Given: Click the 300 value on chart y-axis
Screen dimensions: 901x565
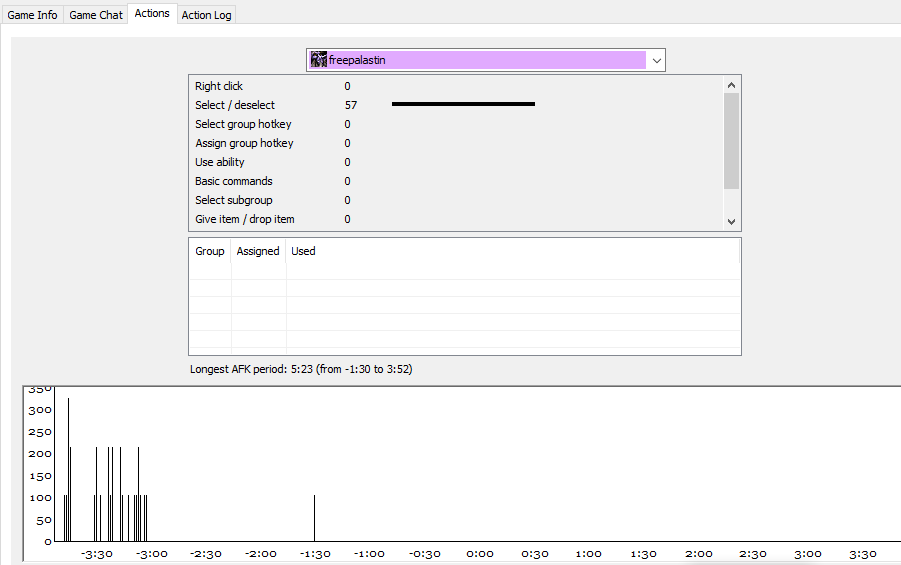Looking at the screenshot, I should coord(40,410).
